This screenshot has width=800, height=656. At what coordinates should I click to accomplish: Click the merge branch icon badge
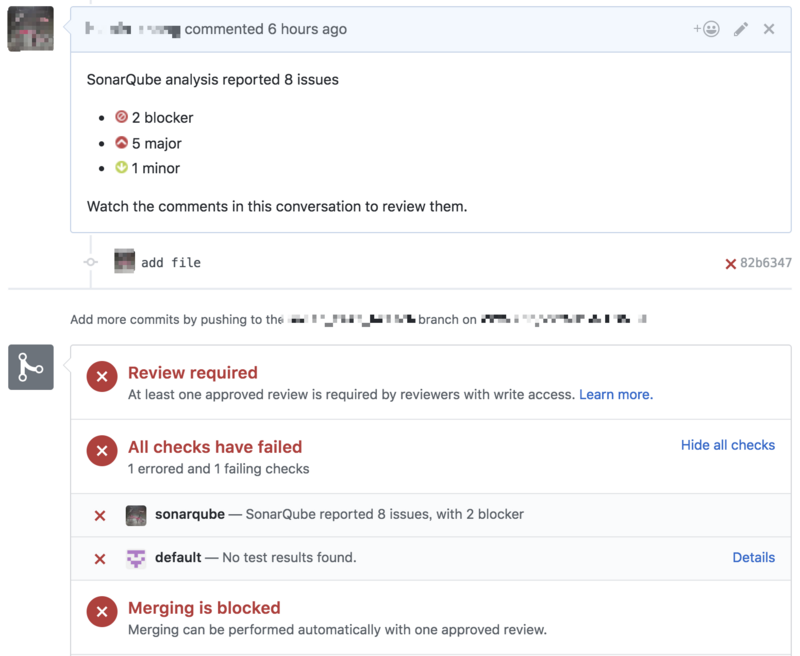pos(30,367)
